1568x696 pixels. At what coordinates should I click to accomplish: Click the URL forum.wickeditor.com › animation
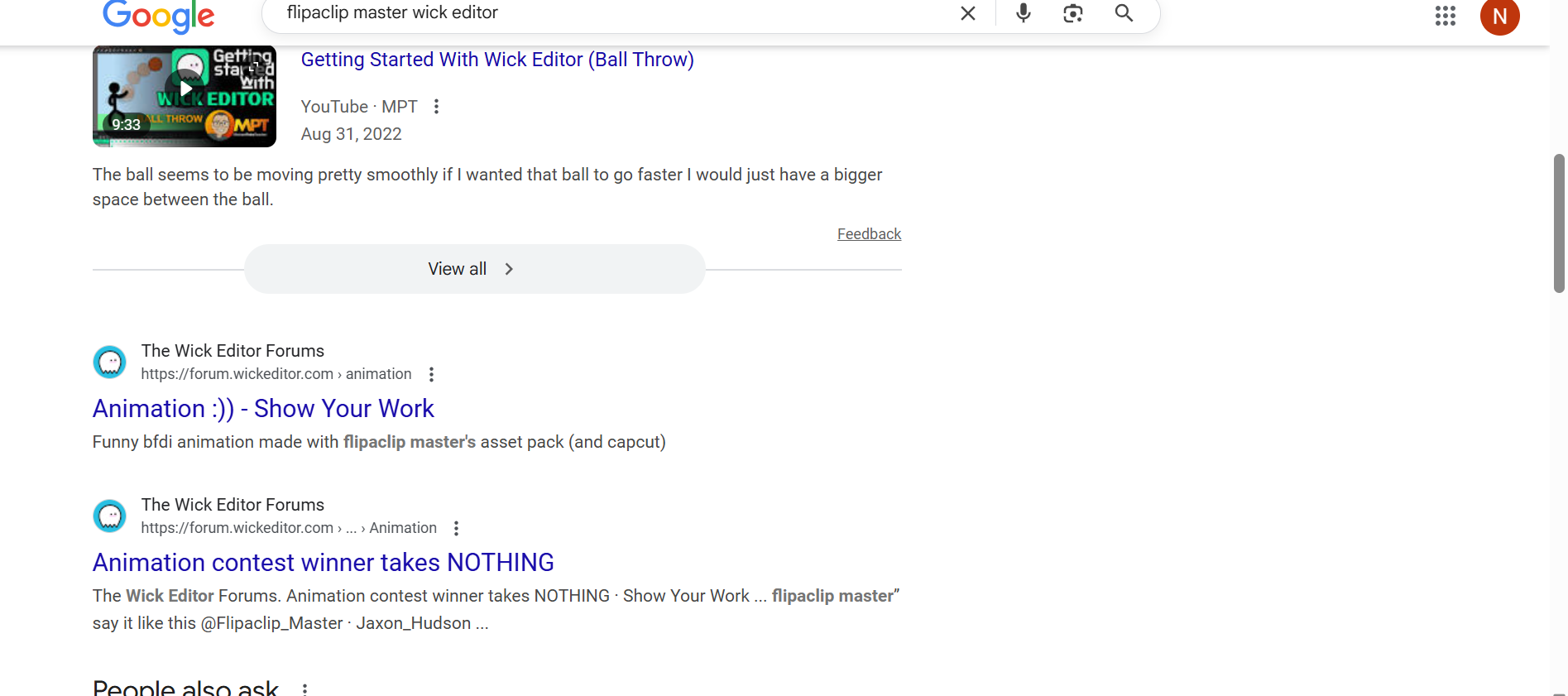click(x=276, y=374)
